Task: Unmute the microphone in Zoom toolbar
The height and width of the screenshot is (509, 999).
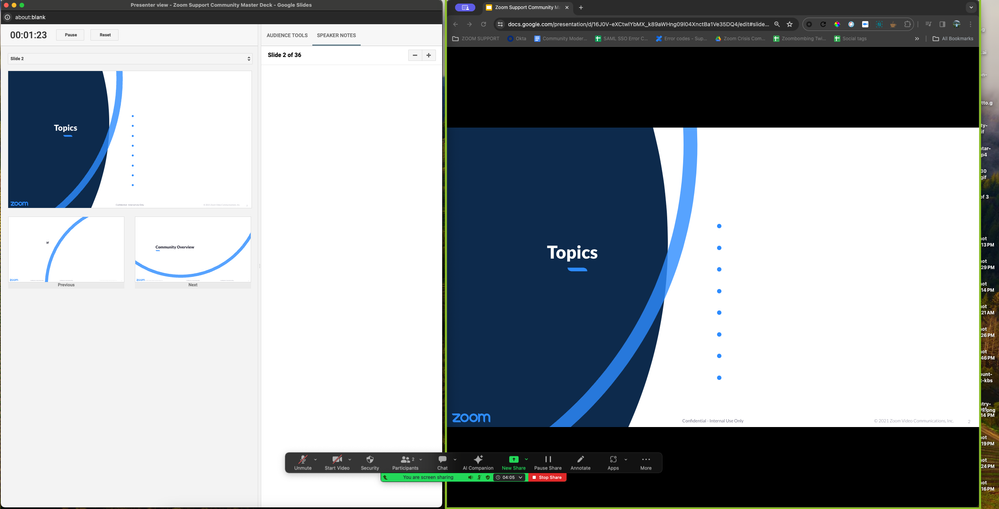Action: point(302,460)
